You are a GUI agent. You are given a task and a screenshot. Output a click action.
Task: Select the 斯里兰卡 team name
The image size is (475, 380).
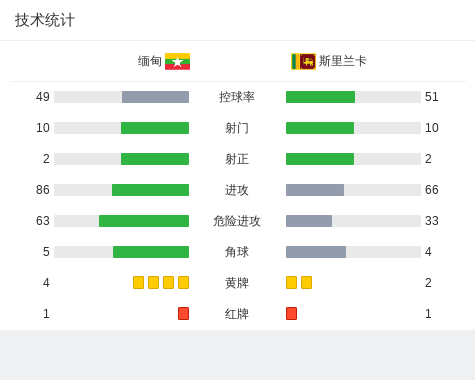[343, 61]
